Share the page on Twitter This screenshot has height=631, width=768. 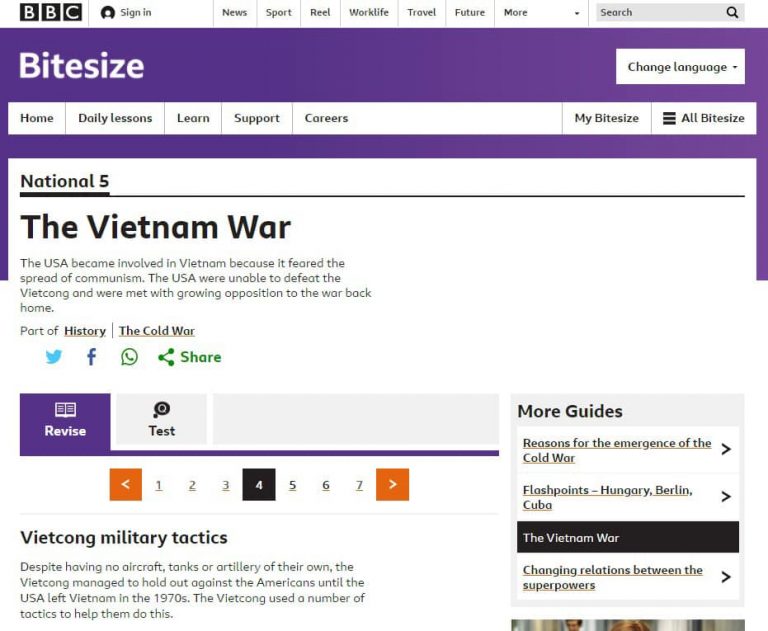[x=54, y=357]
